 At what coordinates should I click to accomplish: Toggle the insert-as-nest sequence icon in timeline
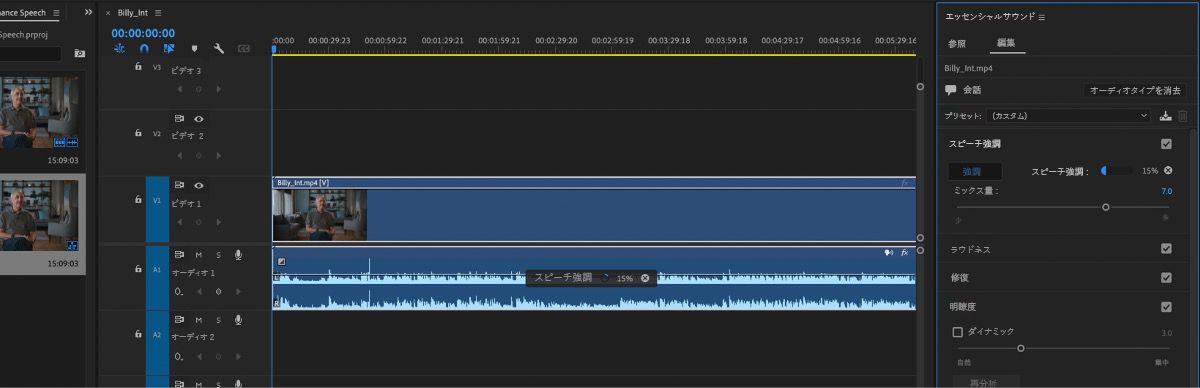coord(120,48)
